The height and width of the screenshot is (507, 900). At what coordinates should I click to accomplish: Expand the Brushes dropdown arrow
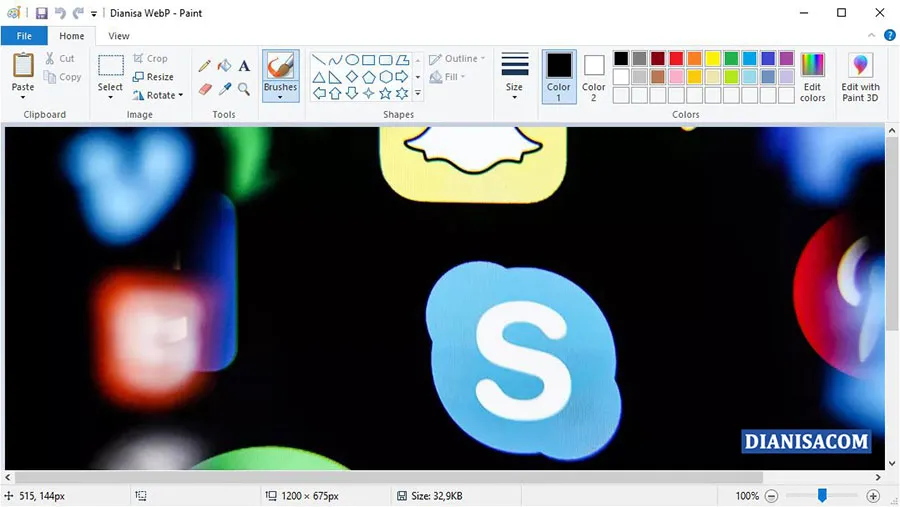point(281,97)
